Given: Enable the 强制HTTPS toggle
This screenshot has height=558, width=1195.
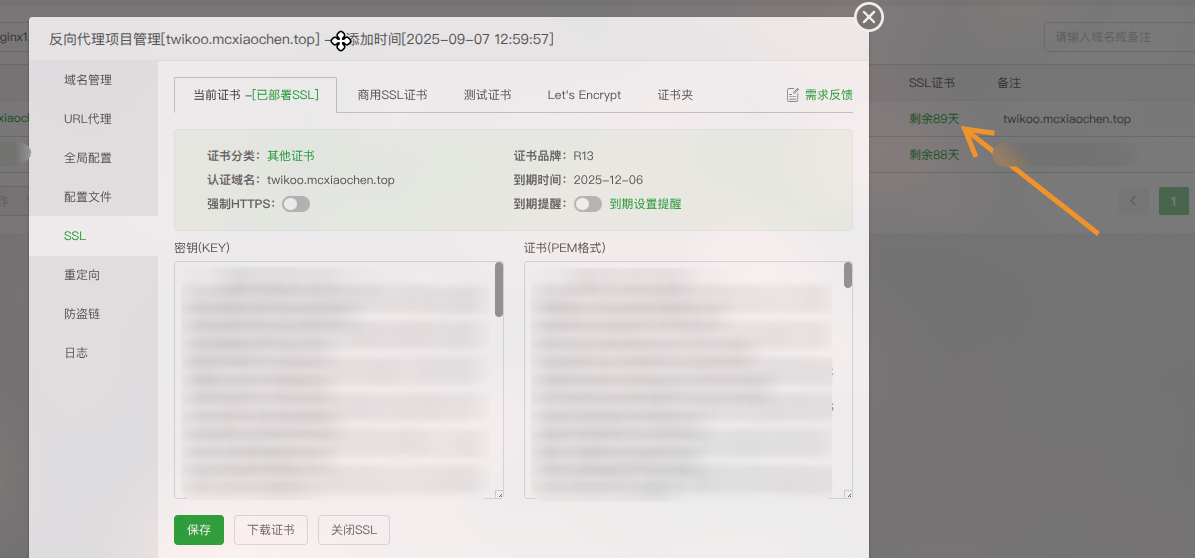Looking at the screenshot, I should 296,204.
